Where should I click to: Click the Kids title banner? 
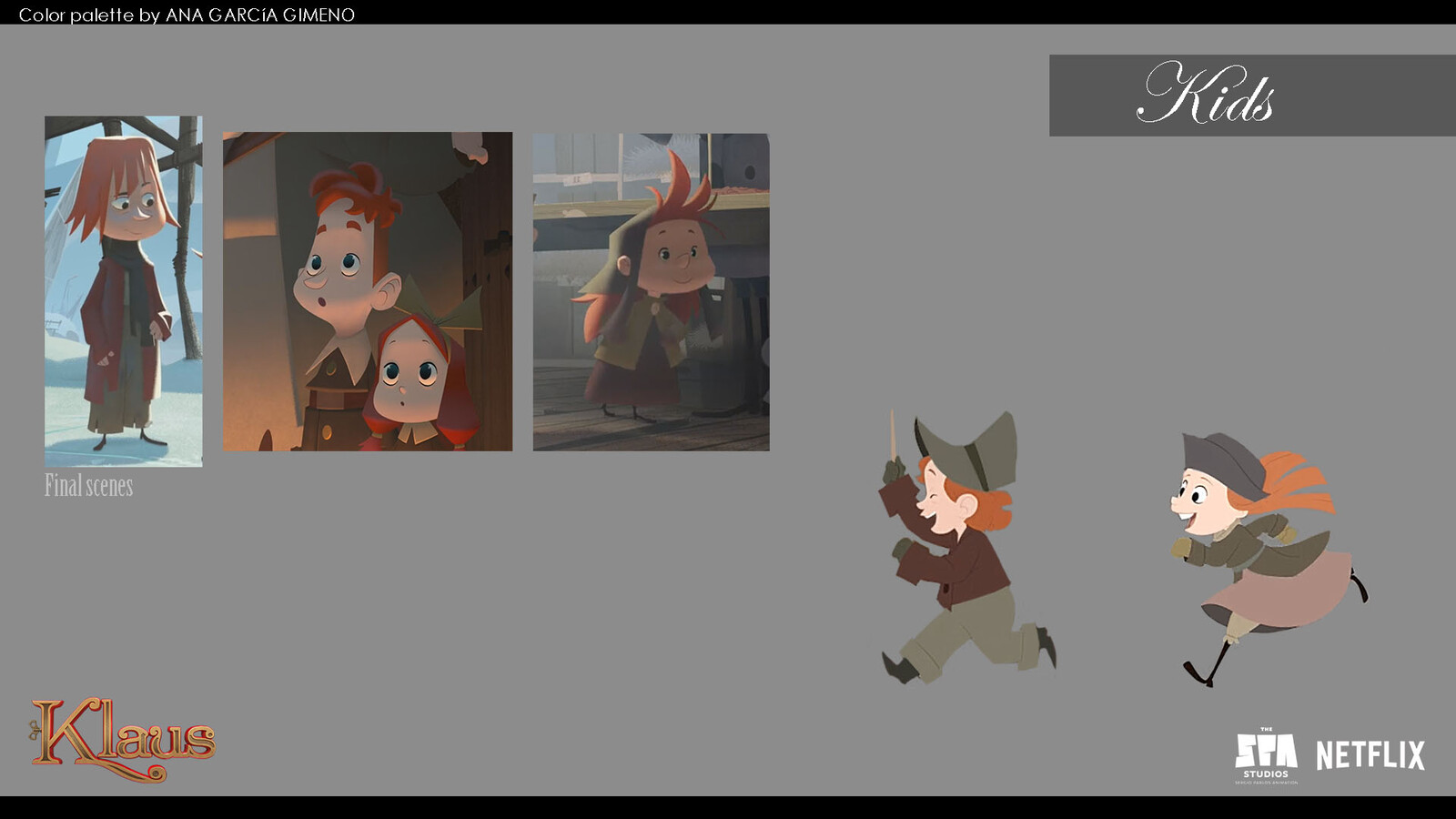(1252, 96)
